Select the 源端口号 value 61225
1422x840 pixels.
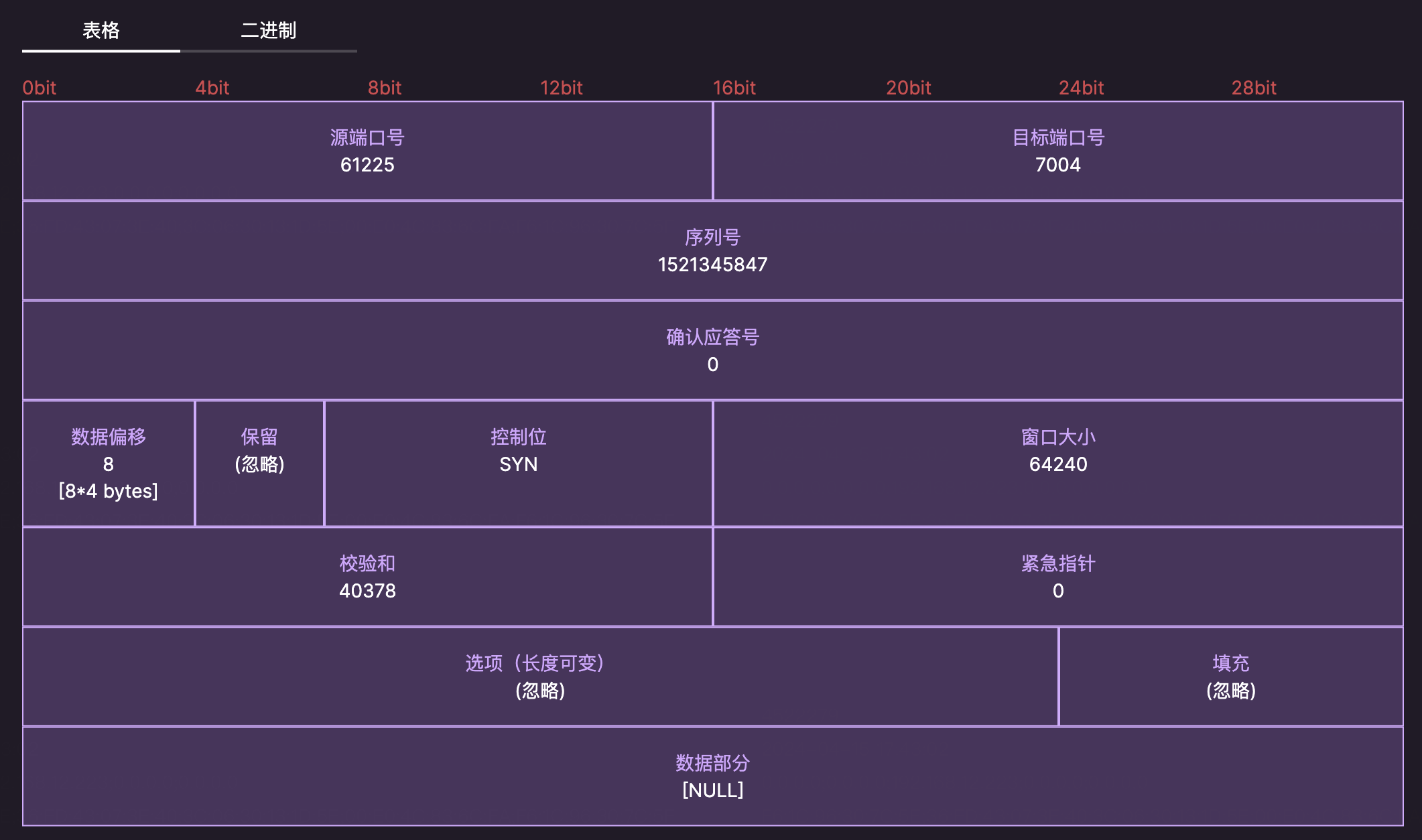pos(367,165)
